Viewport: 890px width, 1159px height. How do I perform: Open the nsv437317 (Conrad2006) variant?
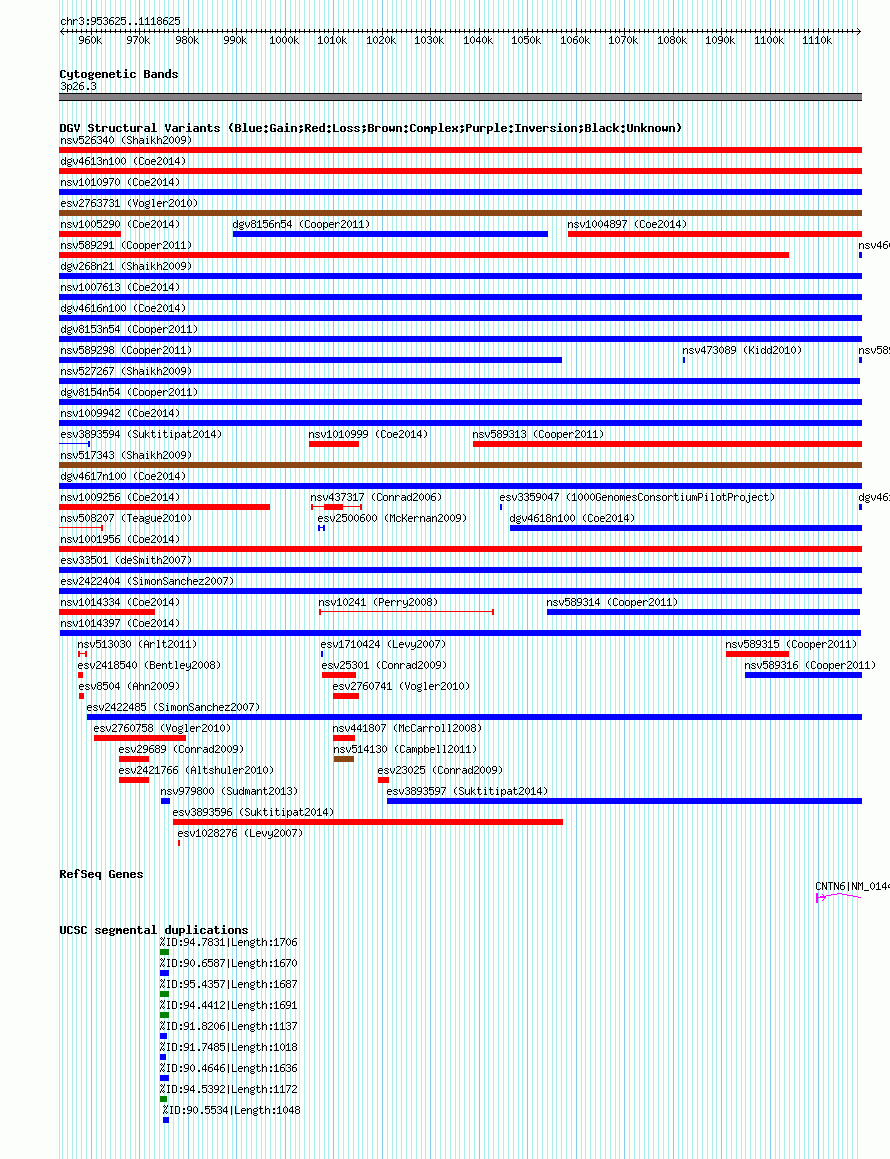click(376, 497)
